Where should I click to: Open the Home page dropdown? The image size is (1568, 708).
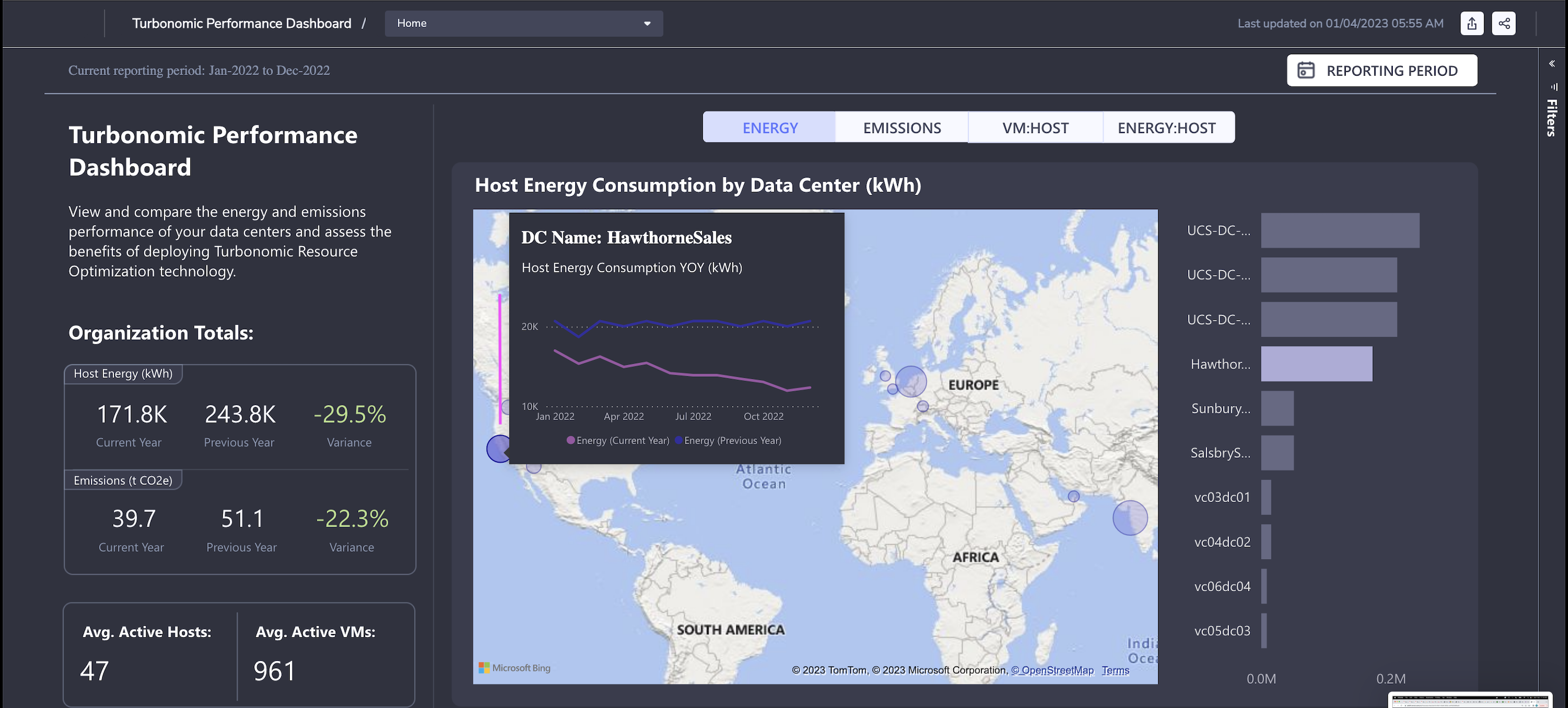(523, 24)
